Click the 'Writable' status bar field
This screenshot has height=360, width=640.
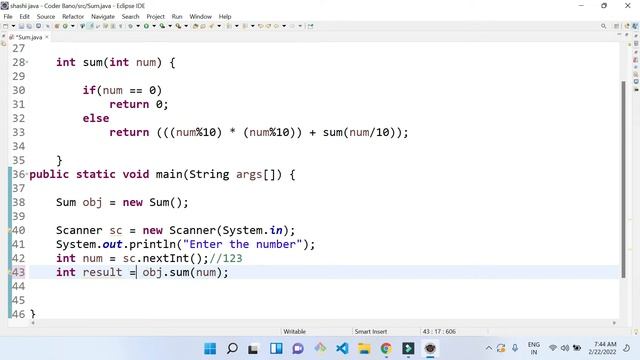pyautogui.click(x=295, y=331)
